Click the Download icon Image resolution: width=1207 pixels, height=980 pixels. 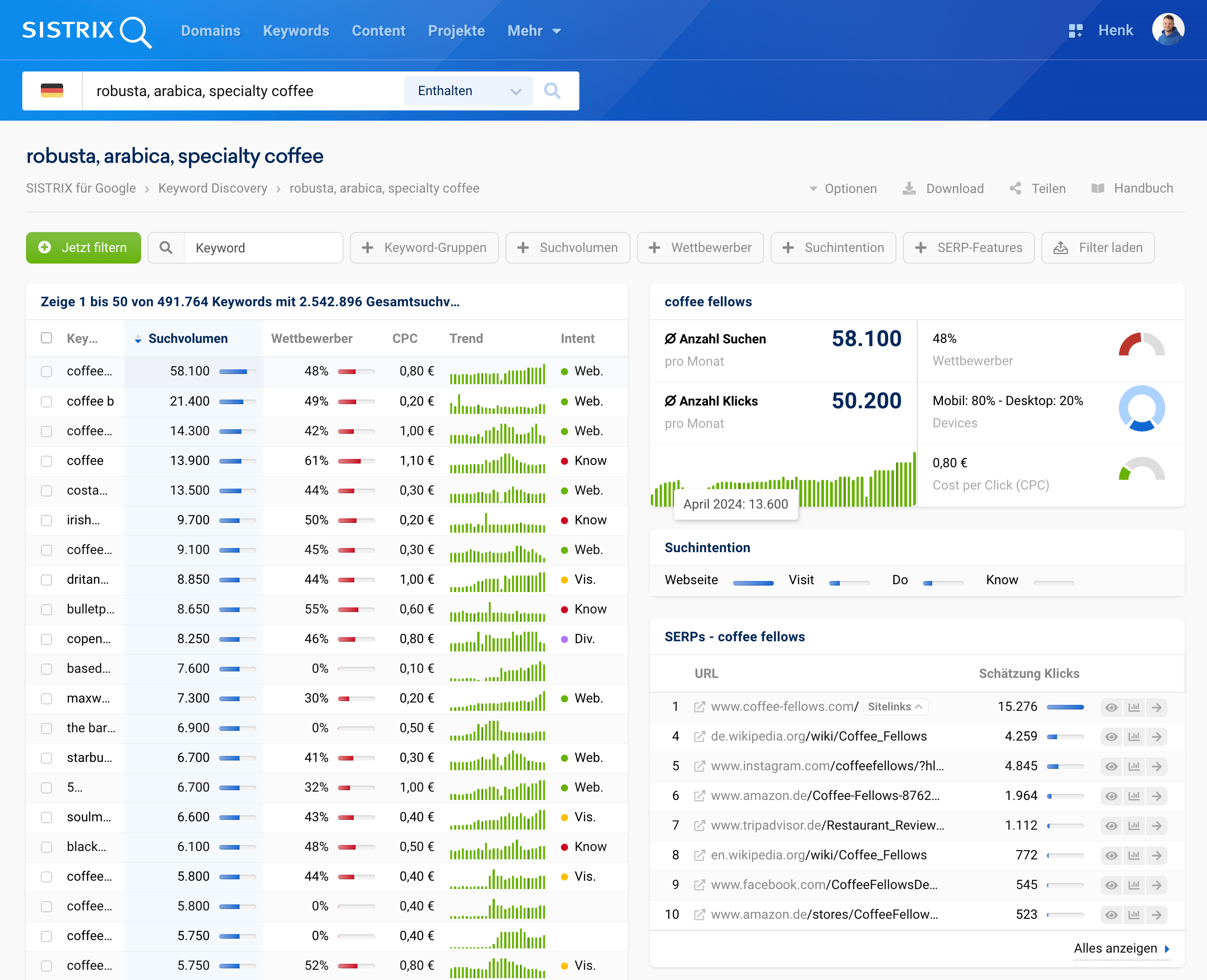click(x=909, y=188)
